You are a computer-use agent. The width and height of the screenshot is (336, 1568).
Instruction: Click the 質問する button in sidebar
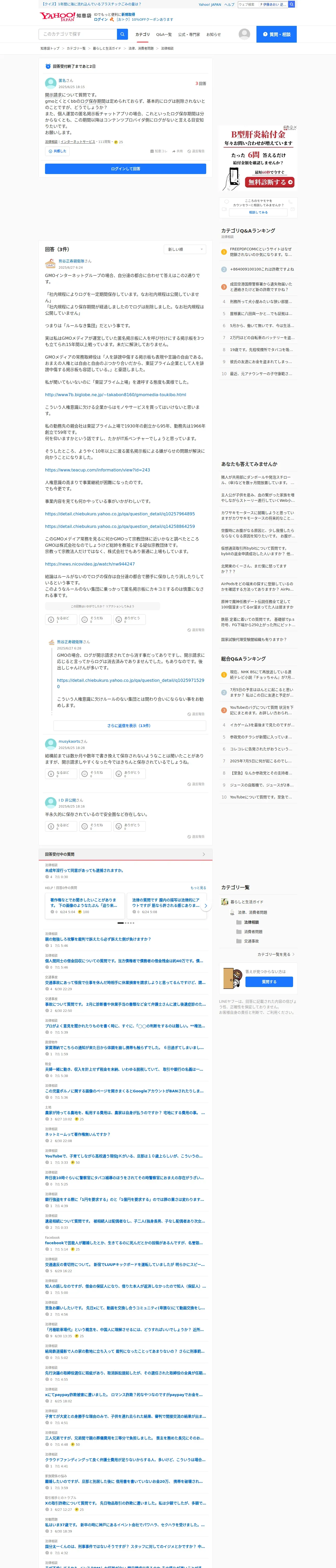pos(269,982)
